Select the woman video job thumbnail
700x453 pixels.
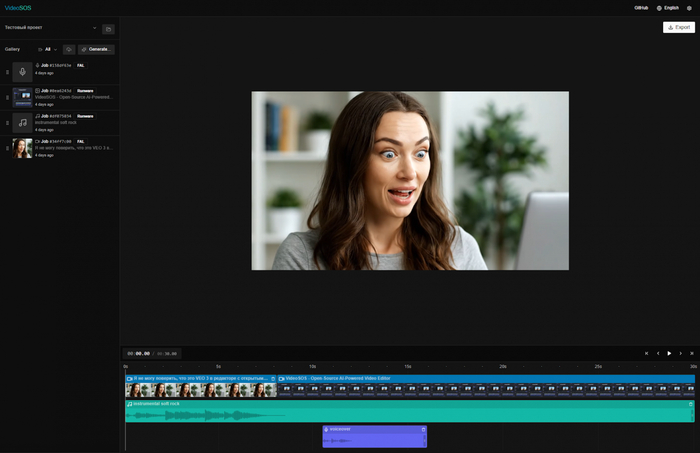coord(22,147)
